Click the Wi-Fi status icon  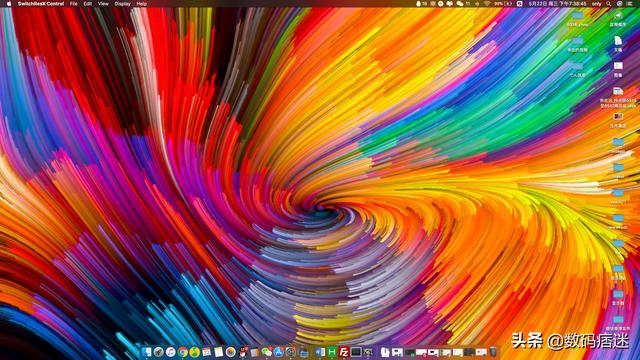(486, 4)
